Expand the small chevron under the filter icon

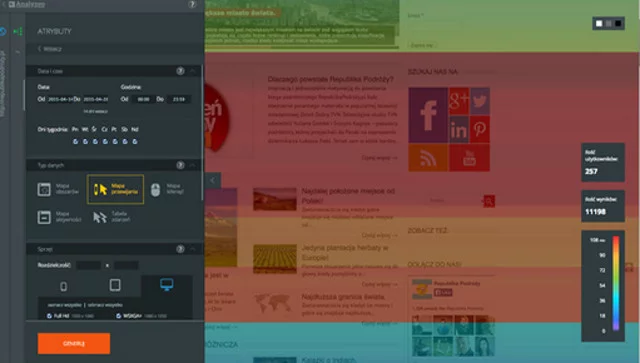coord(18,52)
